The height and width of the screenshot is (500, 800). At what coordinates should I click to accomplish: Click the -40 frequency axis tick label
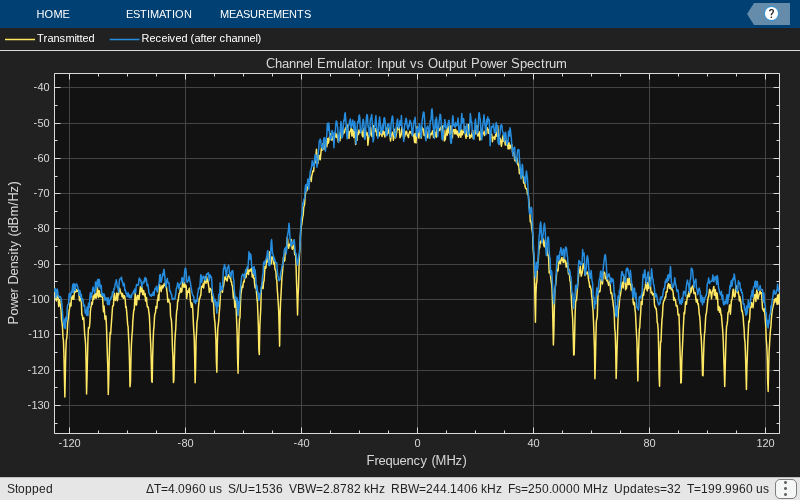point(301,443)
